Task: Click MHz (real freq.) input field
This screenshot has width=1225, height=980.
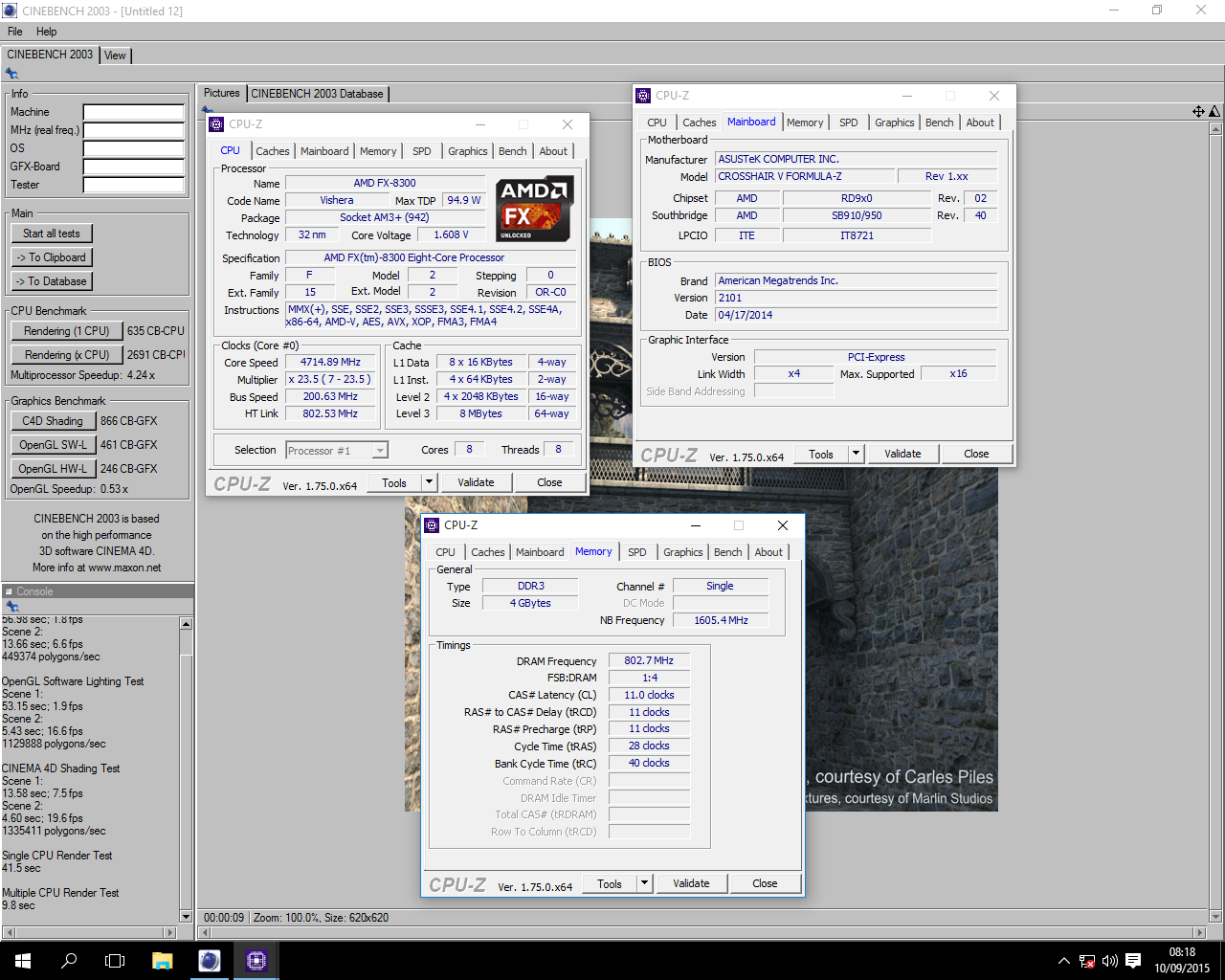Action: [134, 130]
